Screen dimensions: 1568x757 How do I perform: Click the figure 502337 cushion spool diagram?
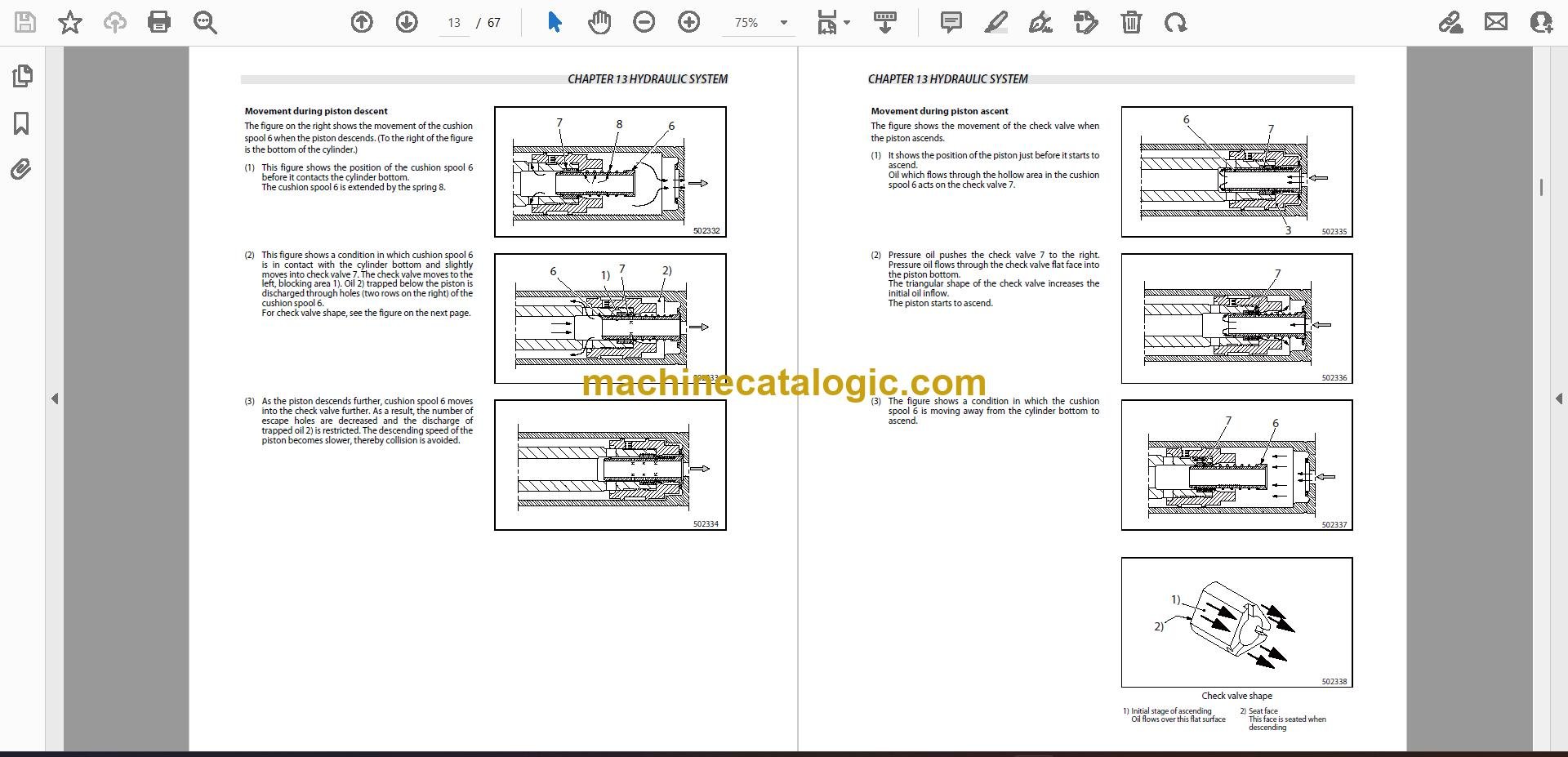[1236, 465]
